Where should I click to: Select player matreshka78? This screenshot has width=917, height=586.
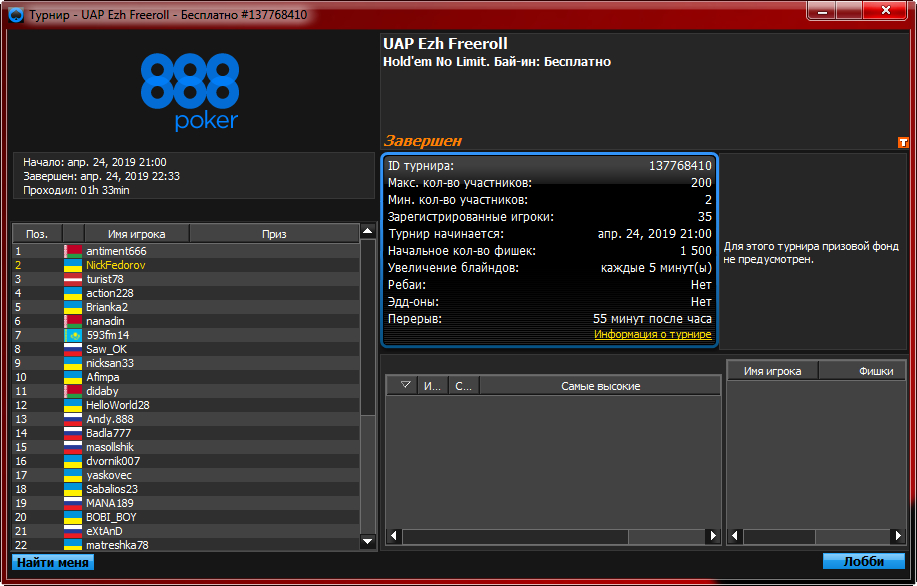click(x=186, y=545)
